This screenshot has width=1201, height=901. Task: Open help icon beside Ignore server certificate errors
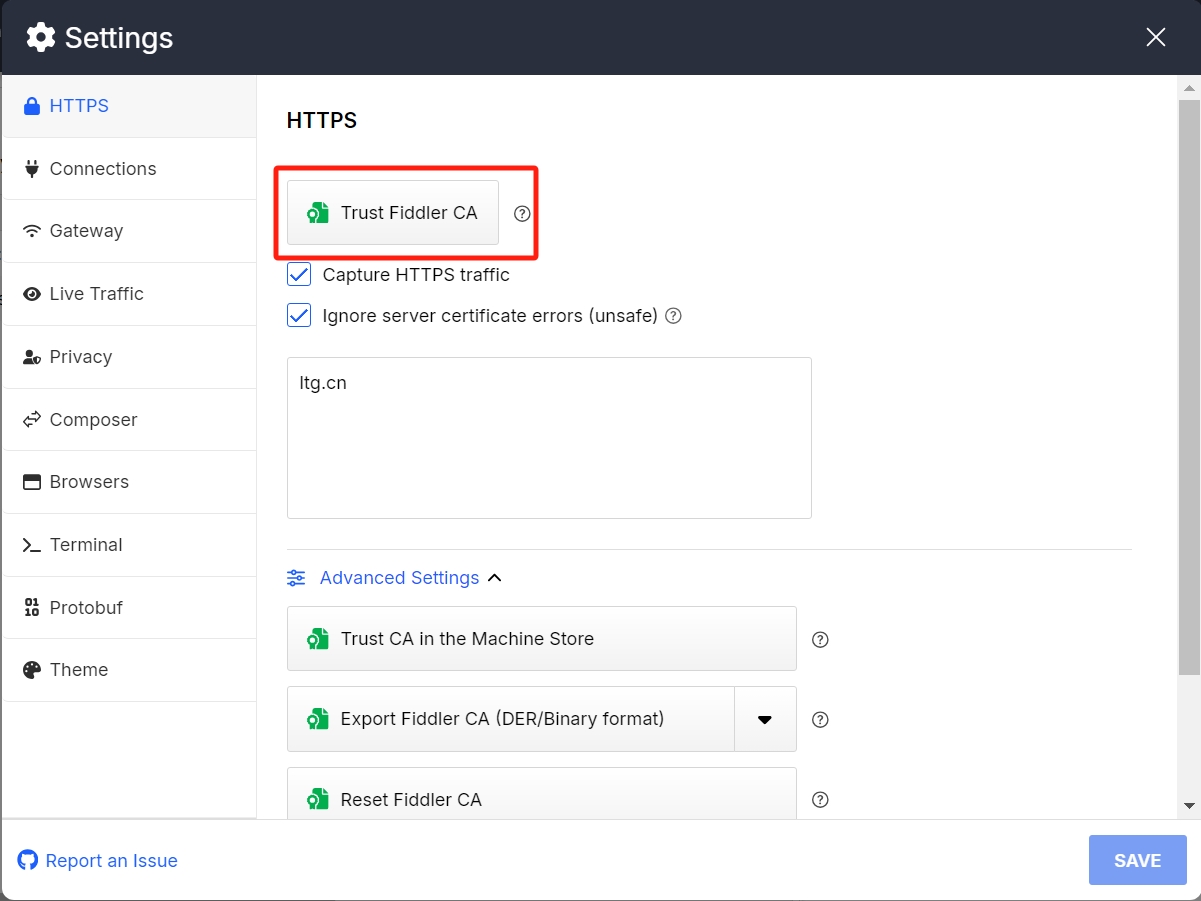[x=674, y=316]
